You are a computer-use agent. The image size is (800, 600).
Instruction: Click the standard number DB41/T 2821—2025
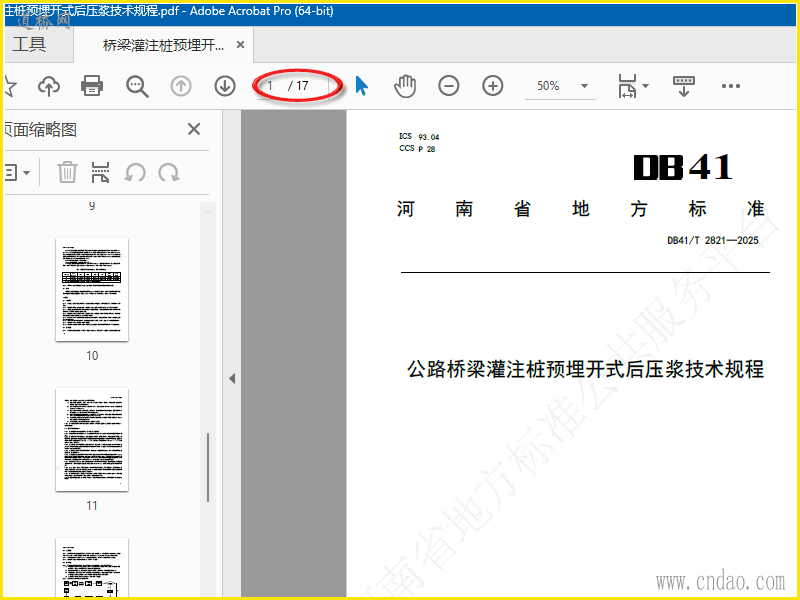coord(713,240)
